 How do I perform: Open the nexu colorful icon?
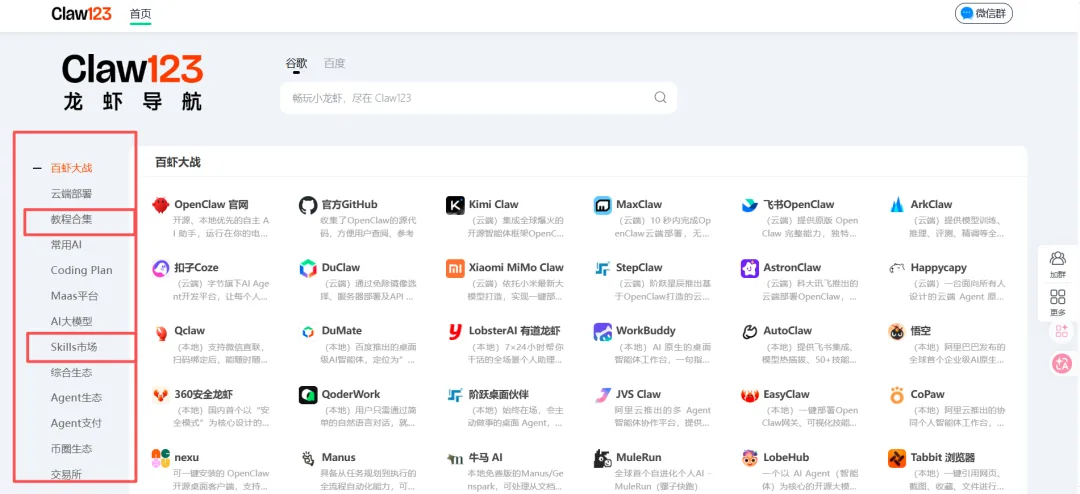(x=160, y=458)
